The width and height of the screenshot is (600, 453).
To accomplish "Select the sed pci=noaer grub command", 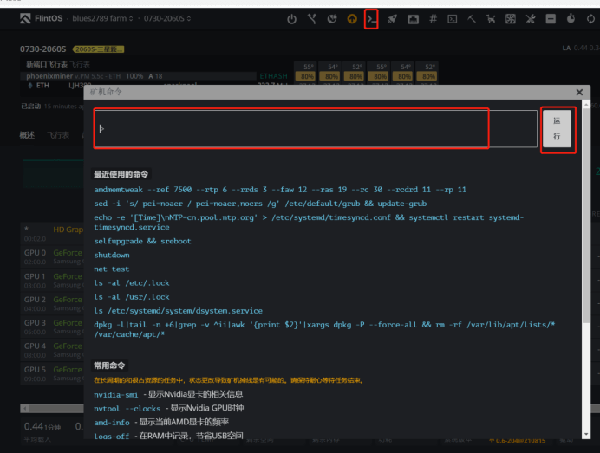I will (x=261, y=204).
